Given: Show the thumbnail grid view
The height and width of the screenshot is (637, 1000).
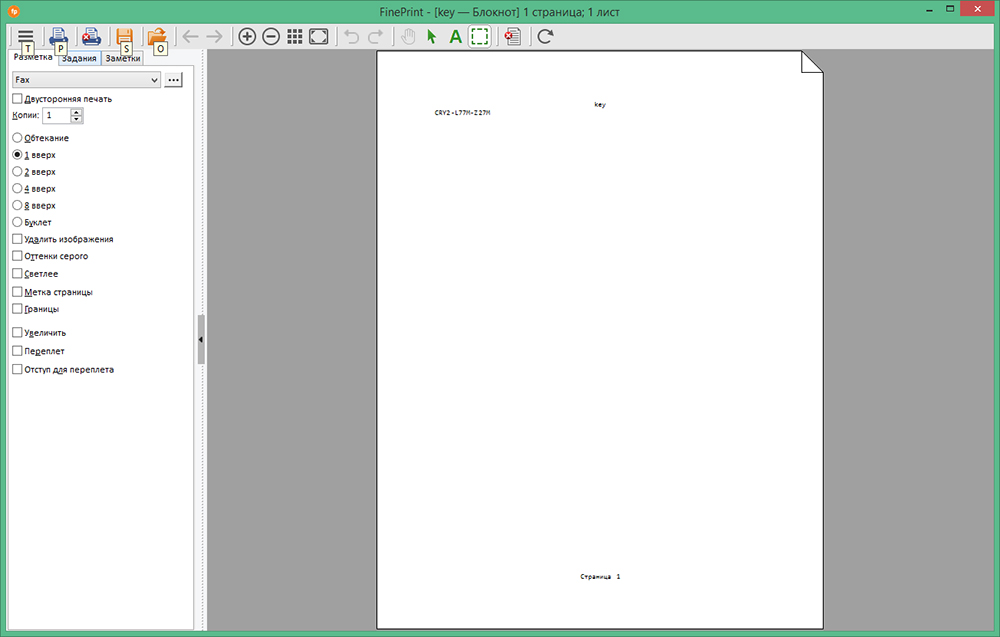Looking at the screenshot, I should pyautogui.click(x=295, y=37).
